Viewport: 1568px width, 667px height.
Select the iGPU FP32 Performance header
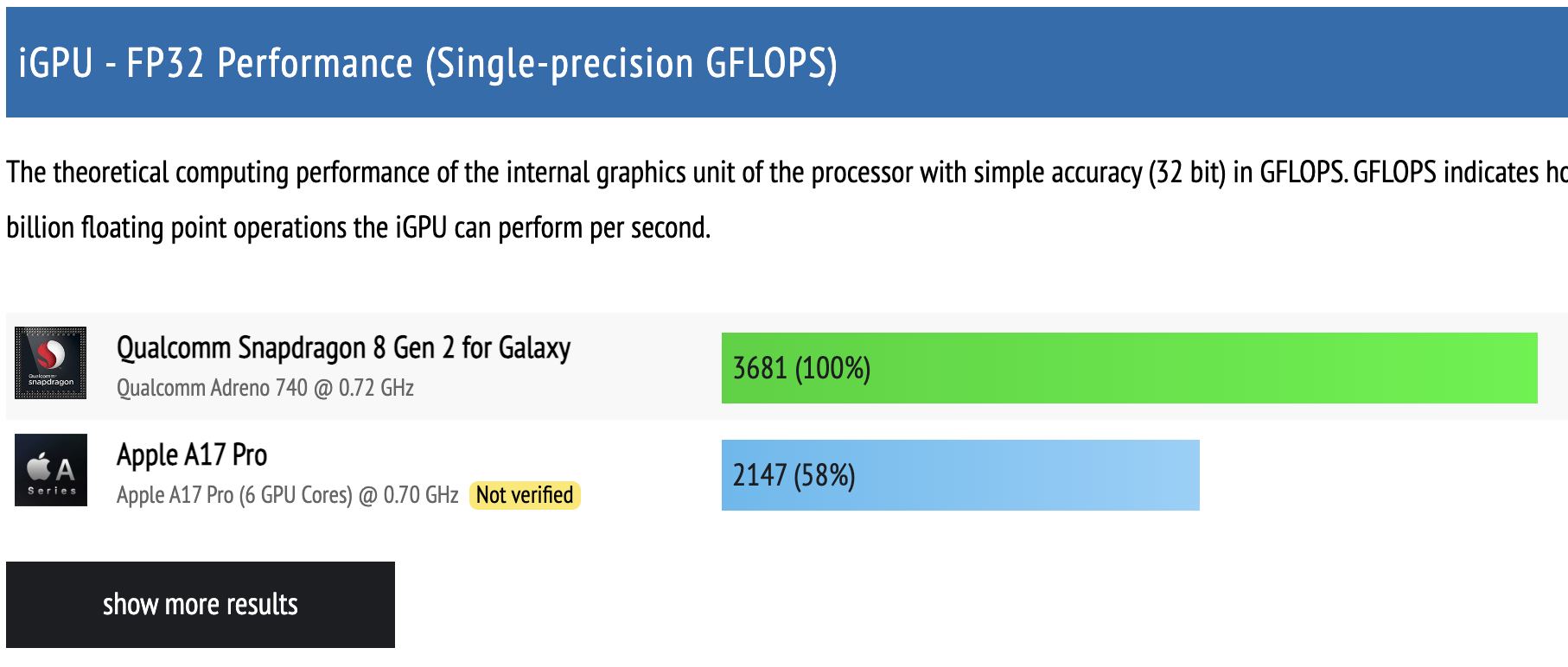tap(426, 62)
